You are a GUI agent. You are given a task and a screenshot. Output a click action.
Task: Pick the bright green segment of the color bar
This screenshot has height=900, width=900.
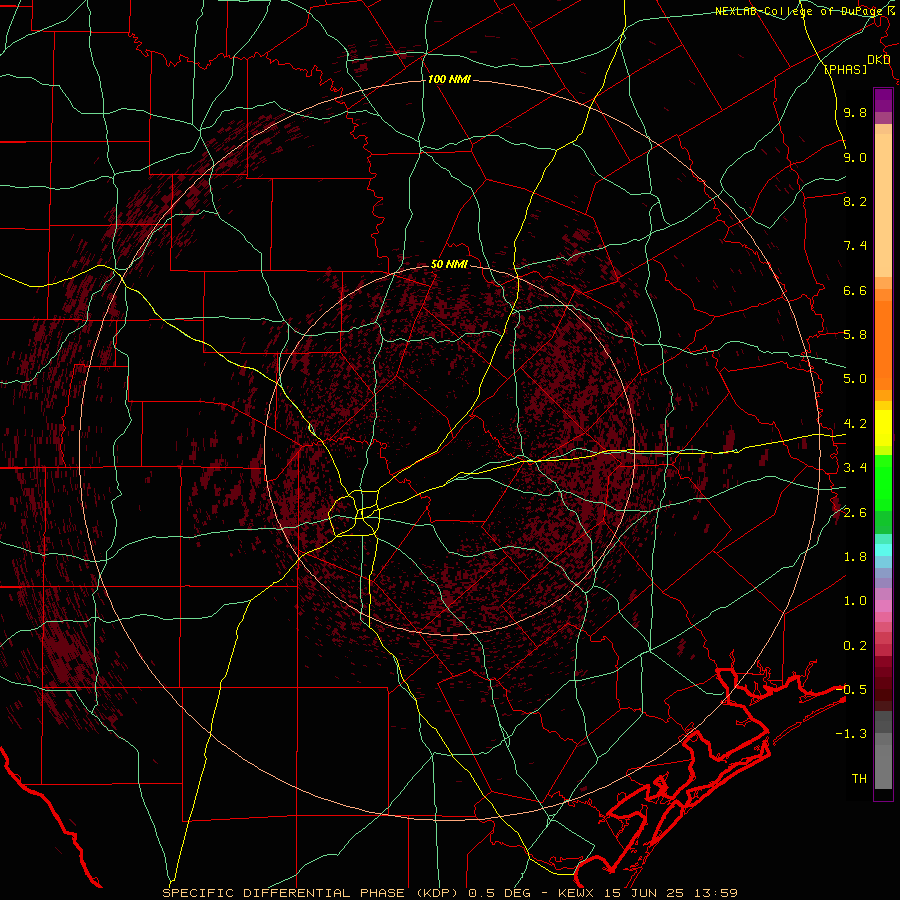[x=883, y=483]
